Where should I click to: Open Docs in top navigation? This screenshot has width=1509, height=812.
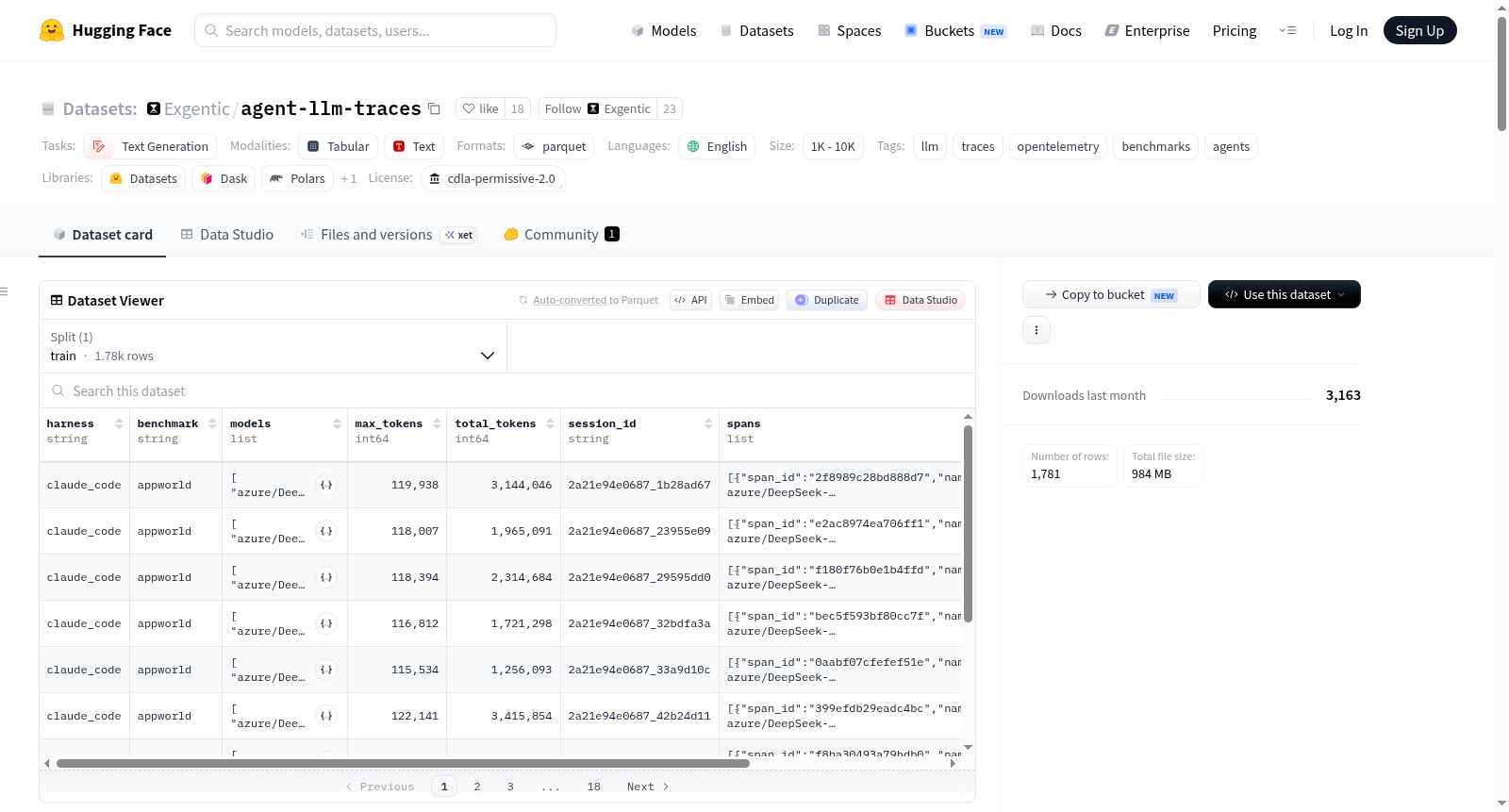point(1055,30)
